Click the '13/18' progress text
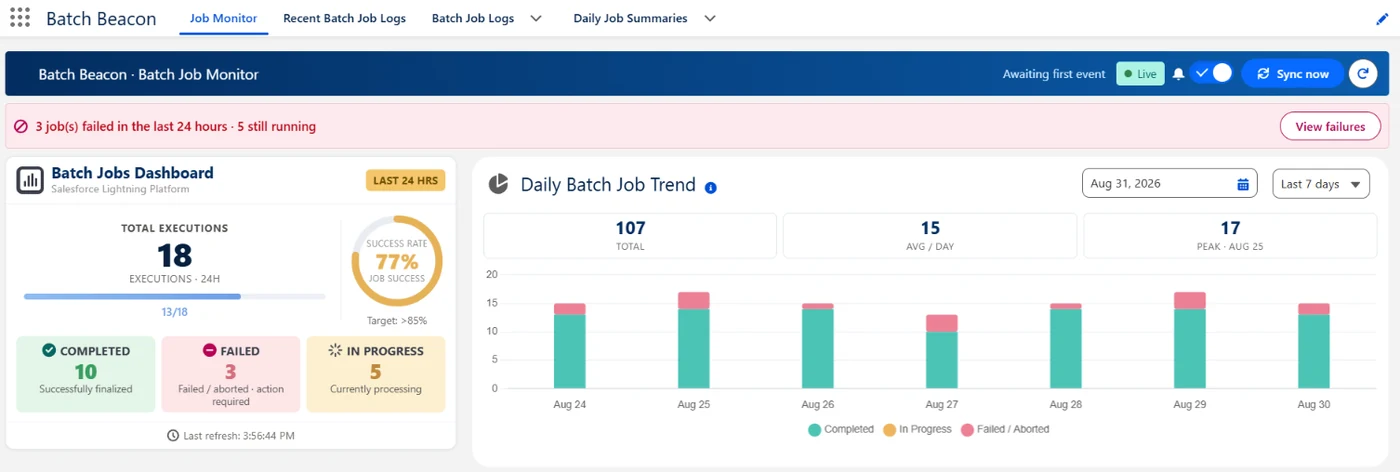 point(175,312)
